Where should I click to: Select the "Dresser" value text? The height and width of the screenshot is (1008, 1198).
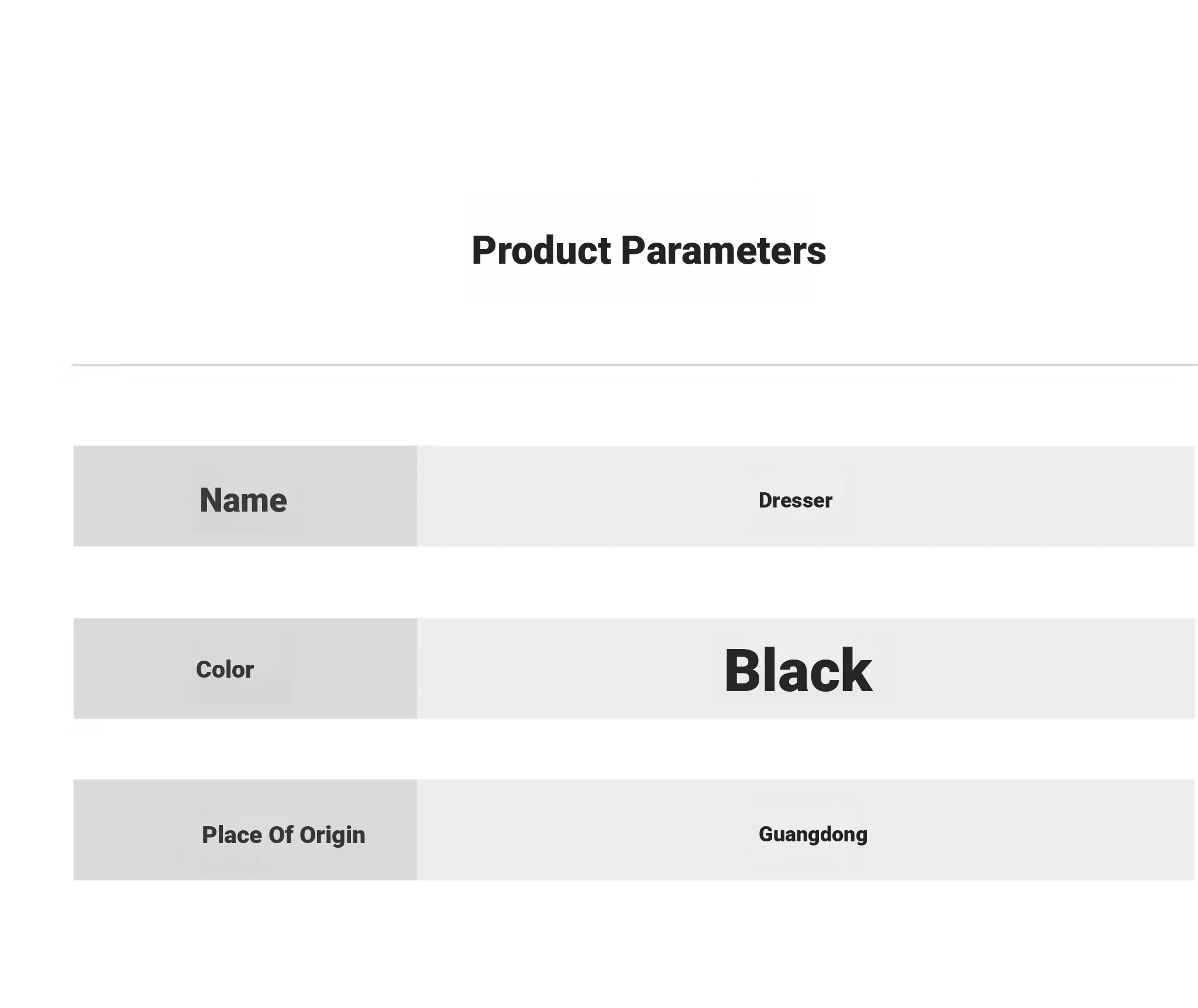[x=795, y=500]
